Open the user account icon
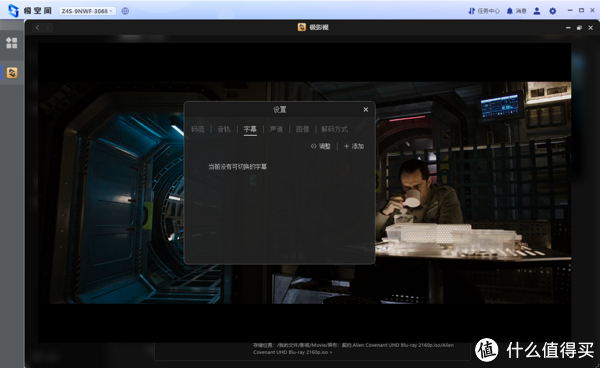 tap(537, 11)
